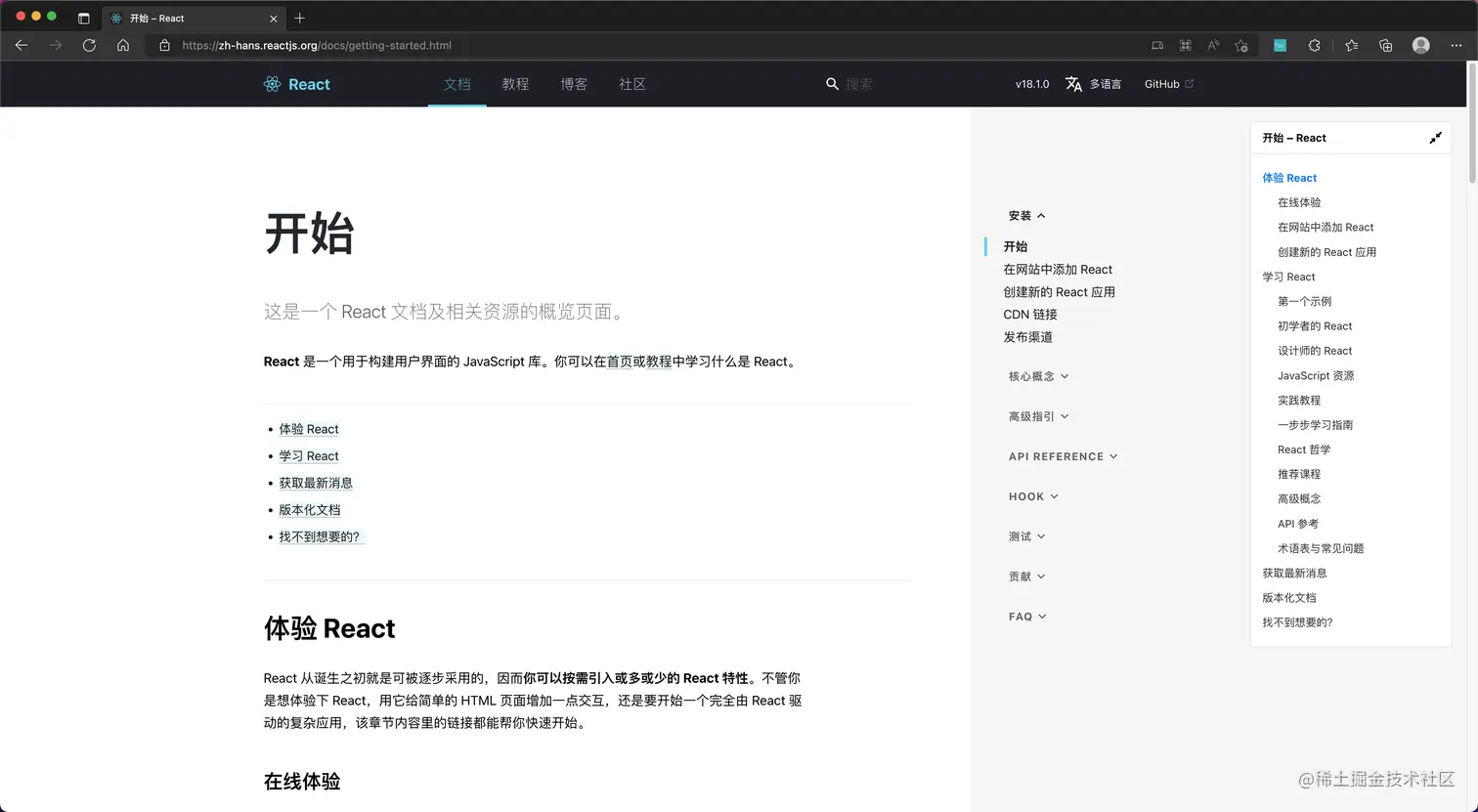Click the browser forward arrow
Viewport: 1478px width, 812px height.
pyautogui.click(x=56, y=45)
